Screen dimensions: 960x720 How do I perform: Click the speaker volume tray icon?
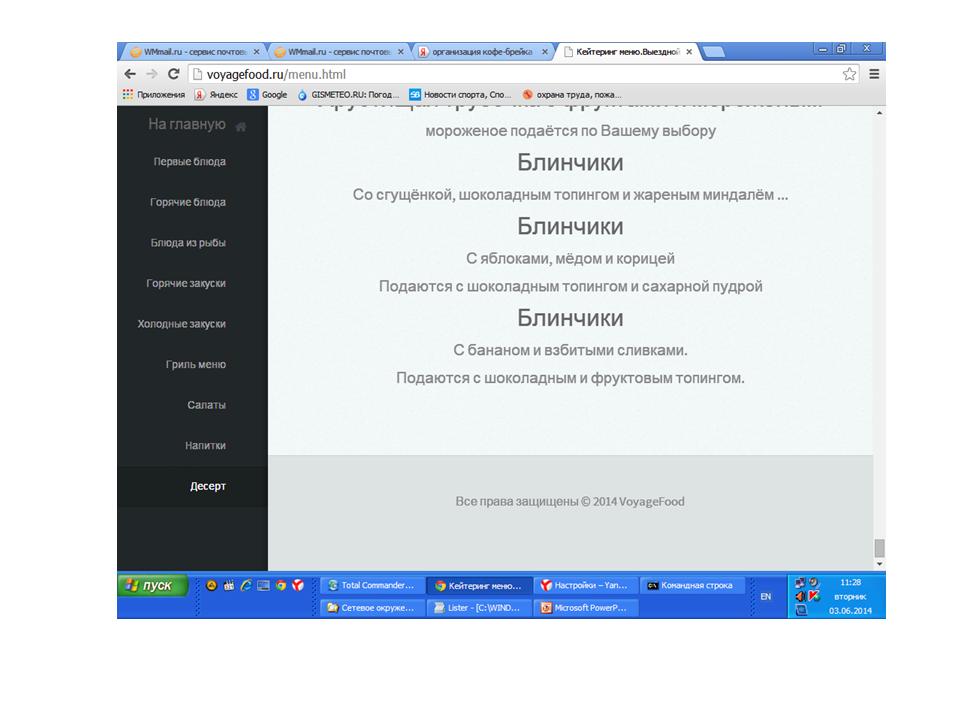click(800, 596)
